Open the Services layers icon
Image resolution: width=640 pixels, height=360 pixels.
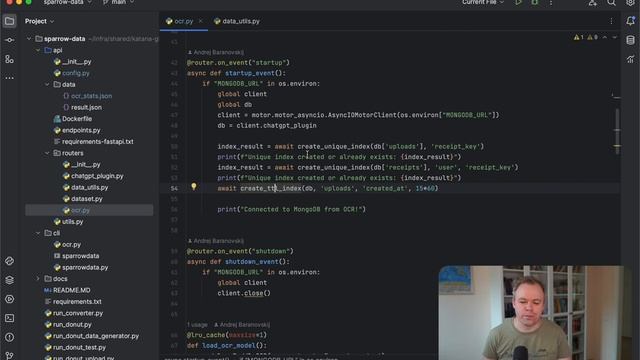click(9, 280)
